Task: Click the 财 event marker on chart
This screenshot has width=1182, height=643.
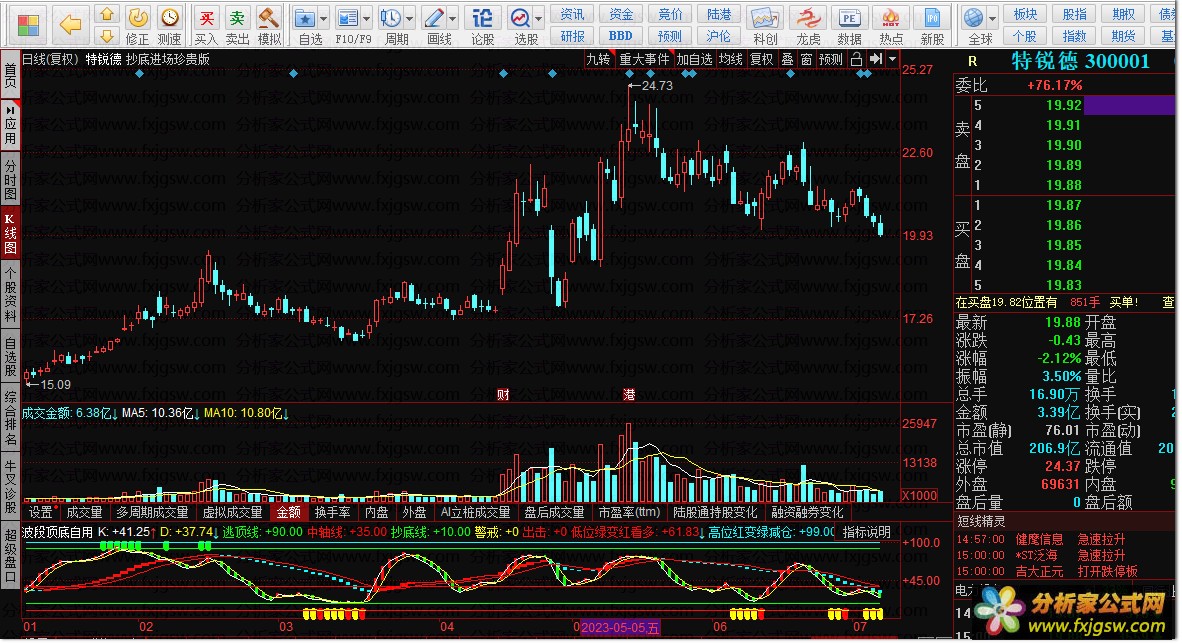Action: coord(503,394)
